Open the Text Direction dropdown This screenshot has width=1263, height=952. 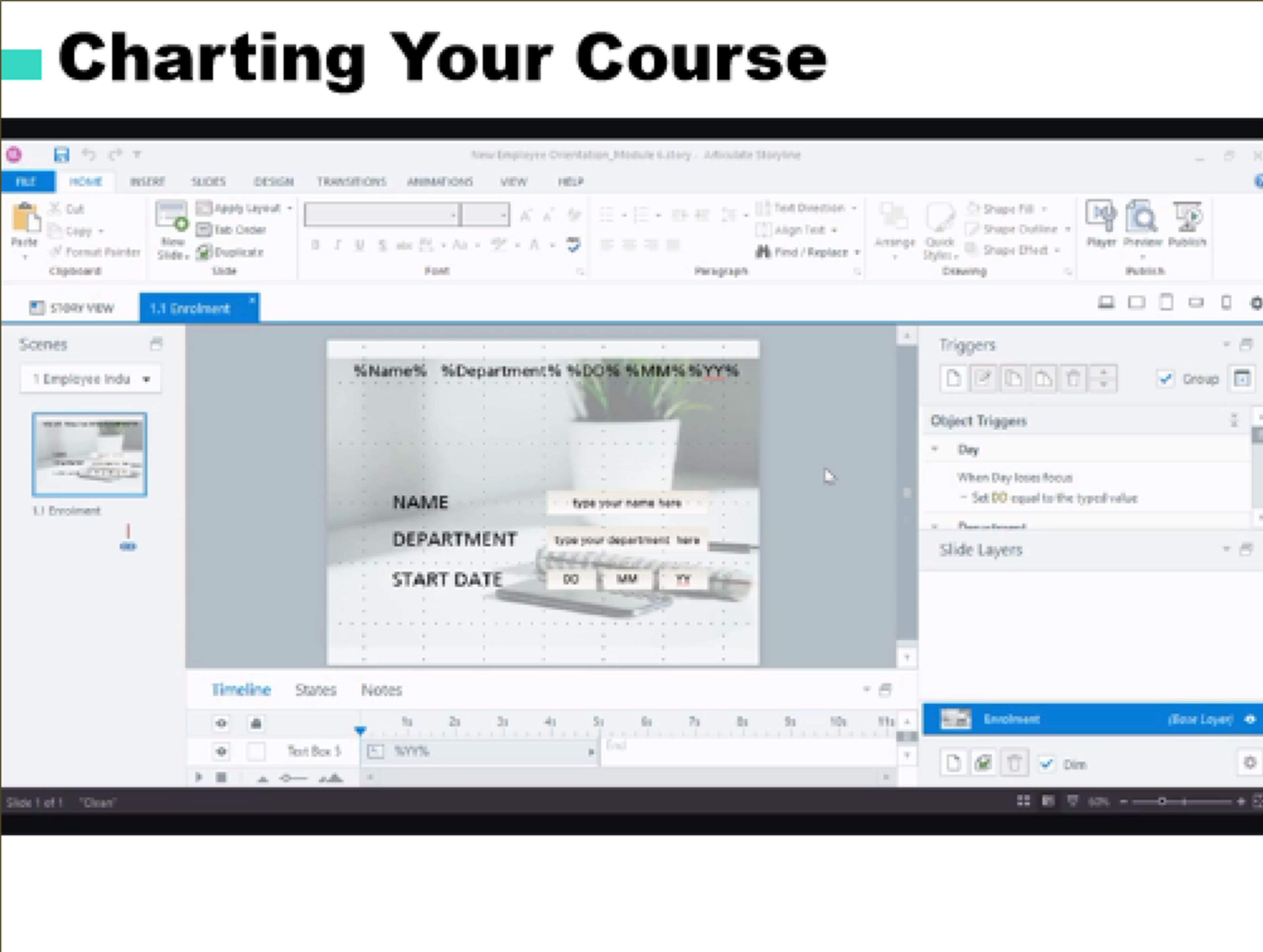pos(806,208)
